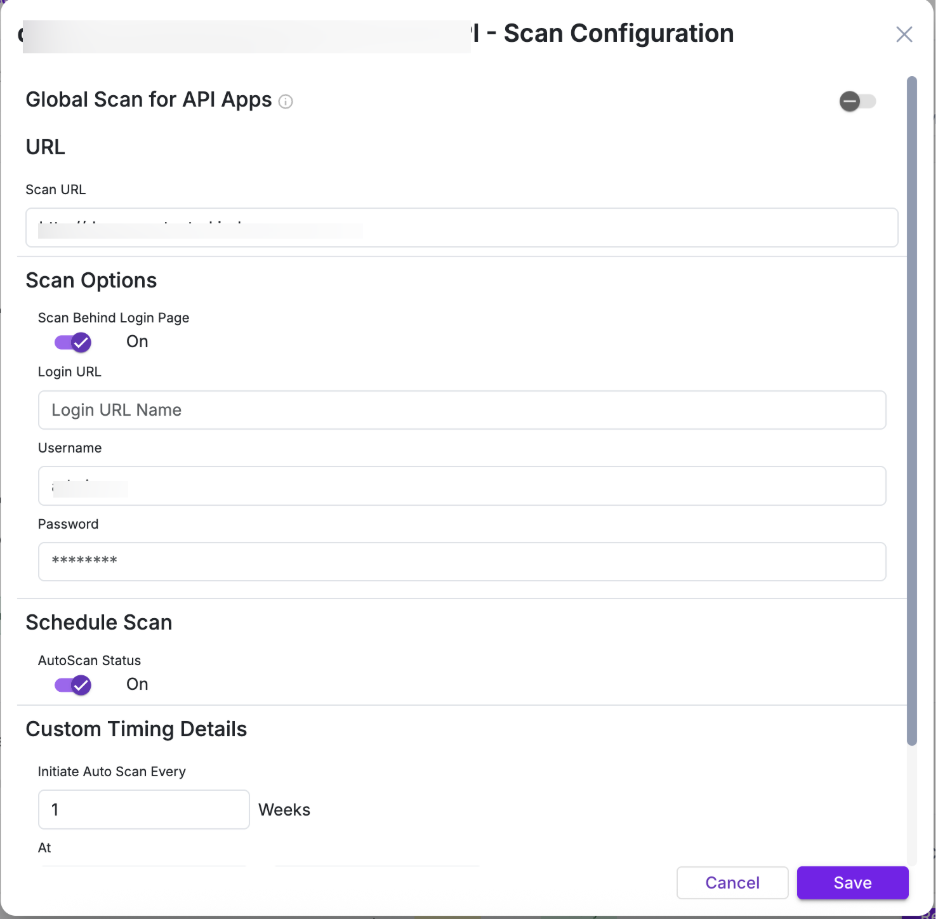The height and width of the screenshot is (919, 936).
Task: Enable the Global Scan for API Apps switch
Action: tap(858, 101)
